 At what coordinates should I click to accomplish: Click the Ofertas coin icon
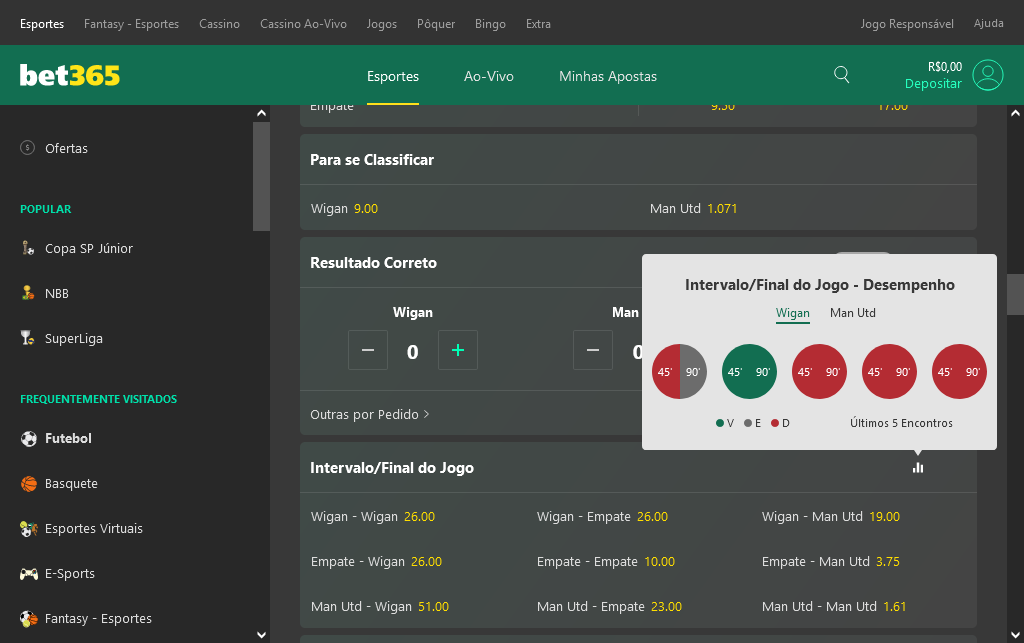click(x=27, y=148)
